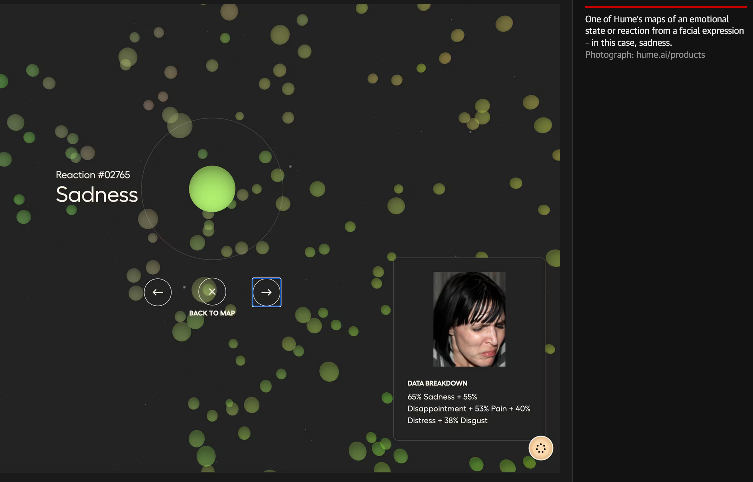Go to the previous reaction with left arrow
This screenshot has width=753, height=482.
(x=158, y=292)
